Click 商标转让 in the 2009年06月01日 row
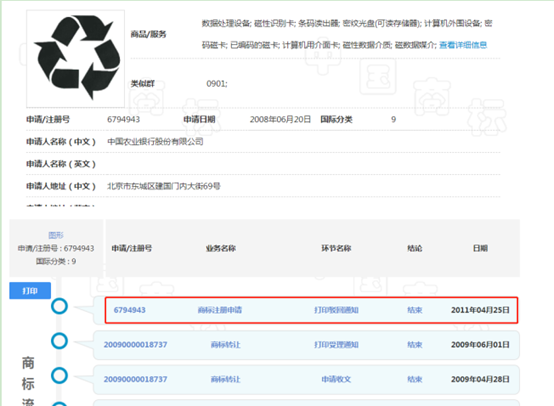 coord(225,345)
